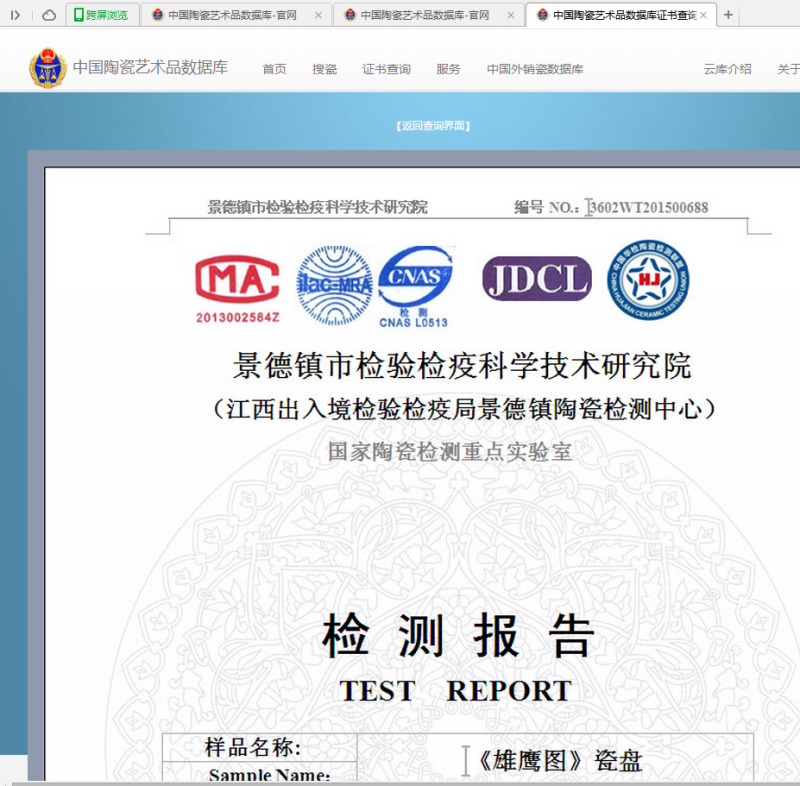Open 云库介绍 in the navigation bar
This screenshot has width=800, height=786.
[x=727, y=69]
